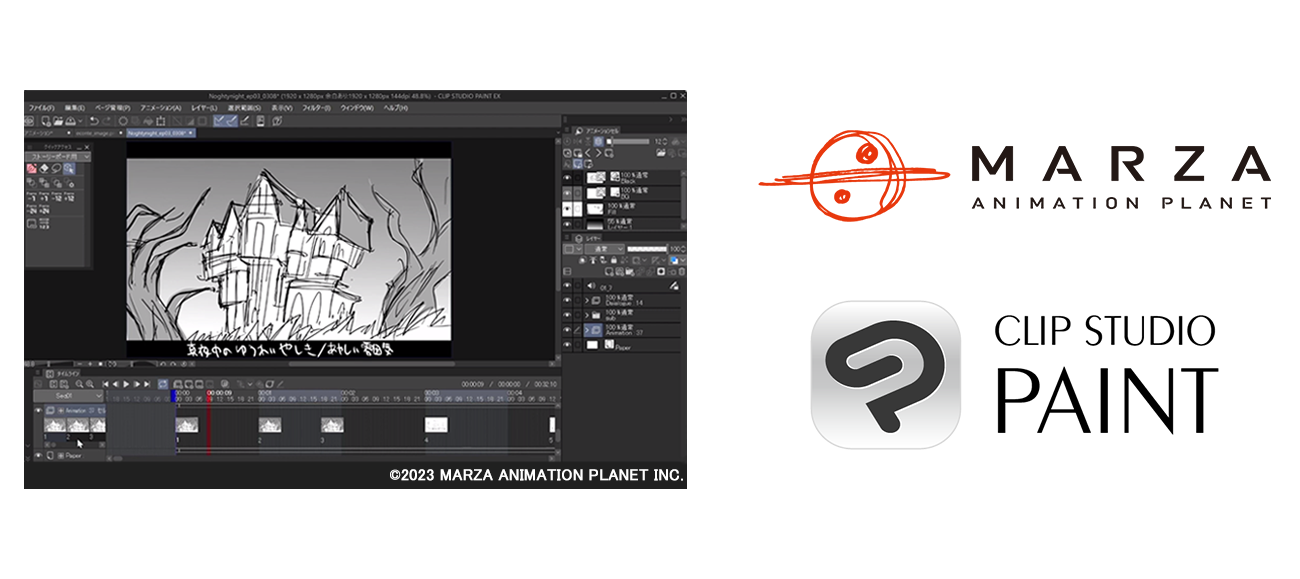This screenshot has height=579, width=1300.
Task: Click the Undo arrow in command bar
Action: (x=94, y=121)
